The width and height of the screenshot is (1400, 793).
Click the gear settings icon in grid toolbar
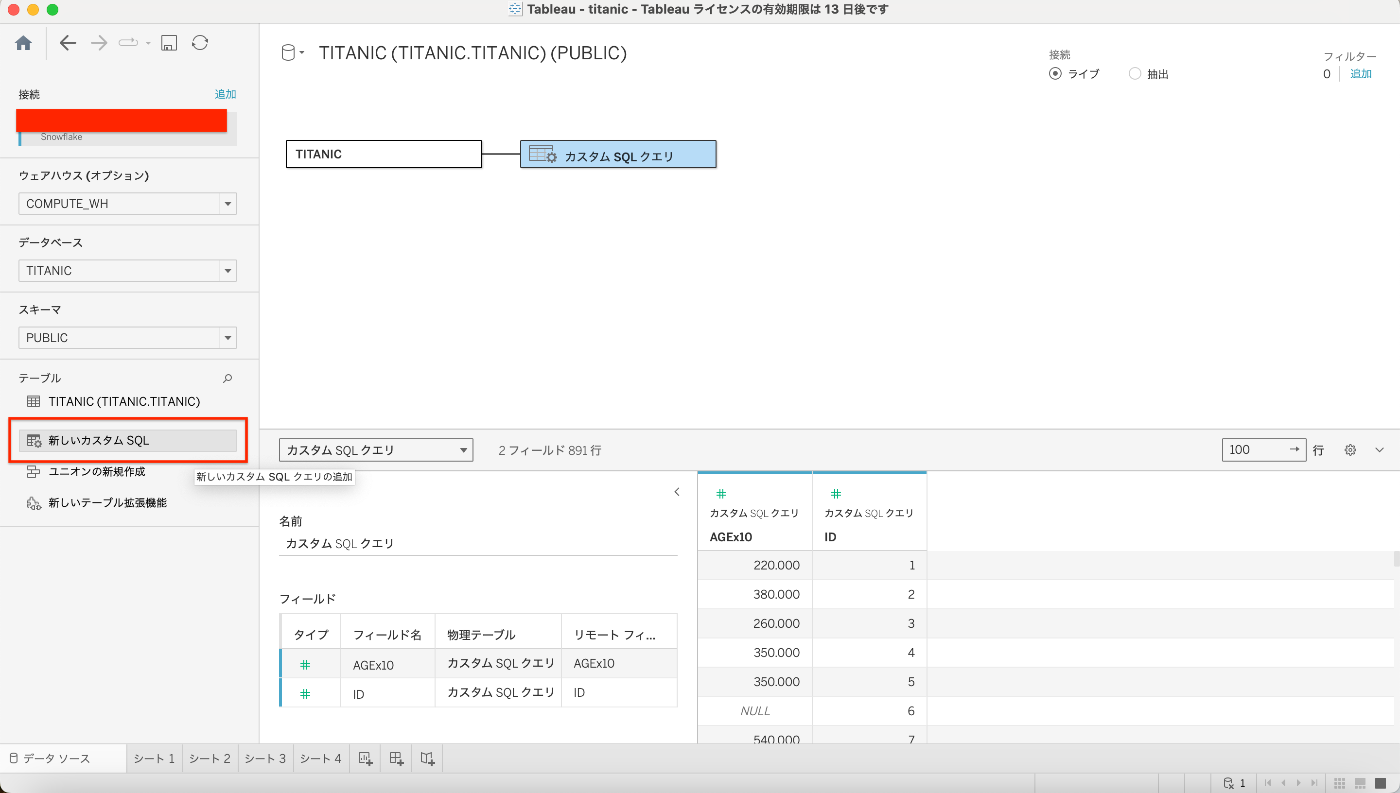coord(1350,450)
